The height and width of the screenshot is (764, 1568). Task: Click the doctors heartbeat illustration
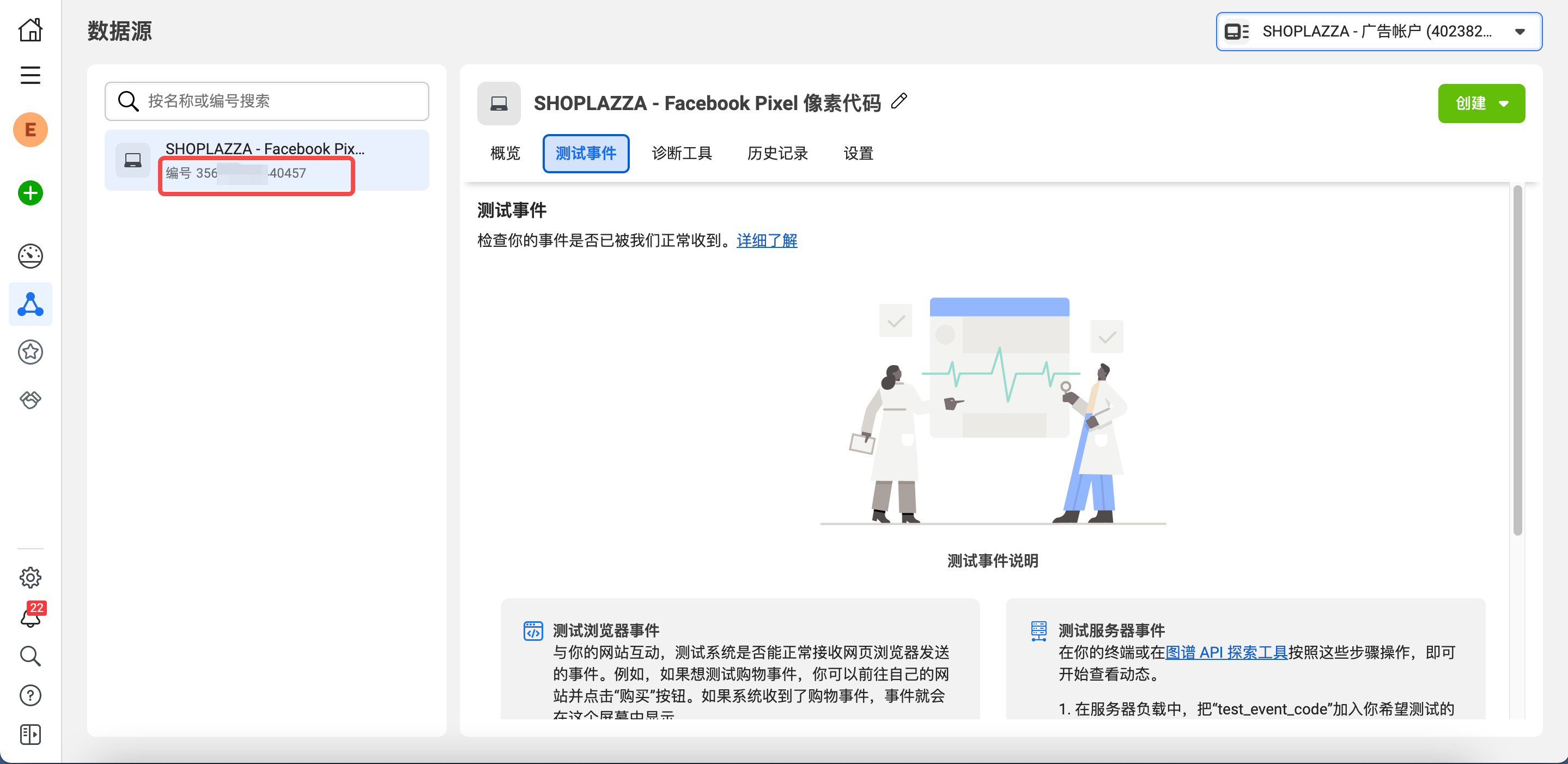(993, 411)
